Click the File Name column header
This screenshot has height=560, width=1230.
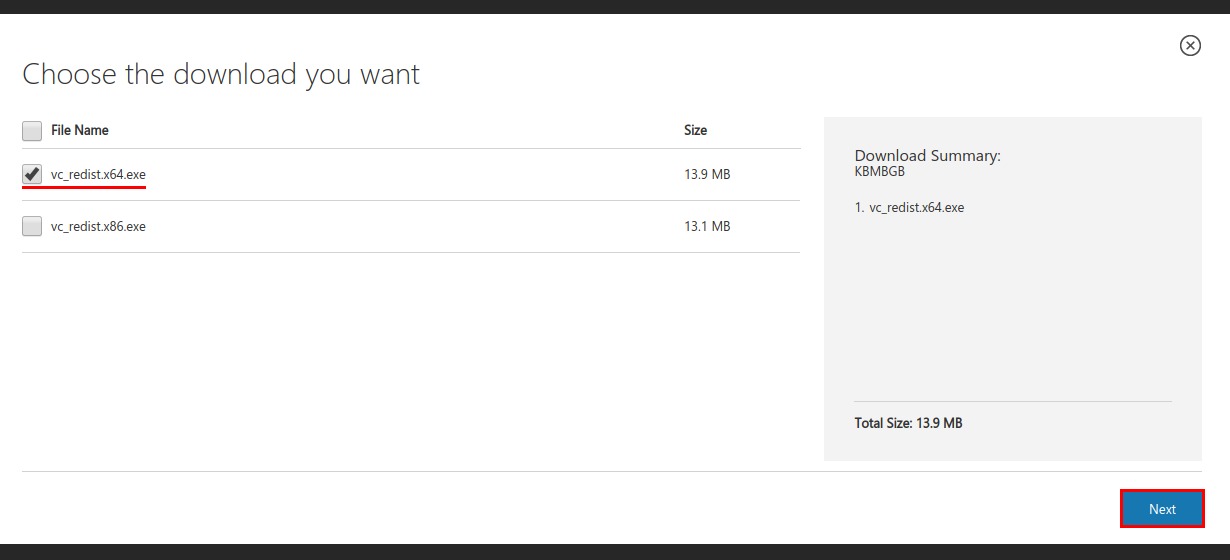tap(80, 130)
